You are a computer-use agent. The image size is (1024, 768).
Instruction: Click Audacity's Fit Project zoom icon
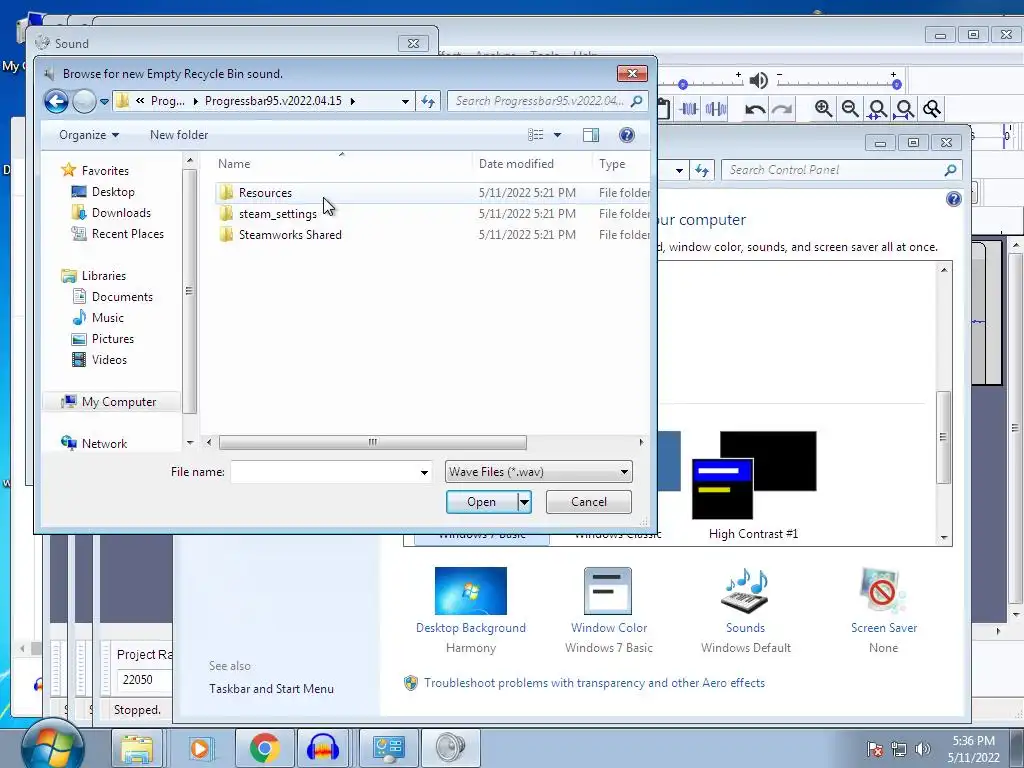[x=904, y=109]
